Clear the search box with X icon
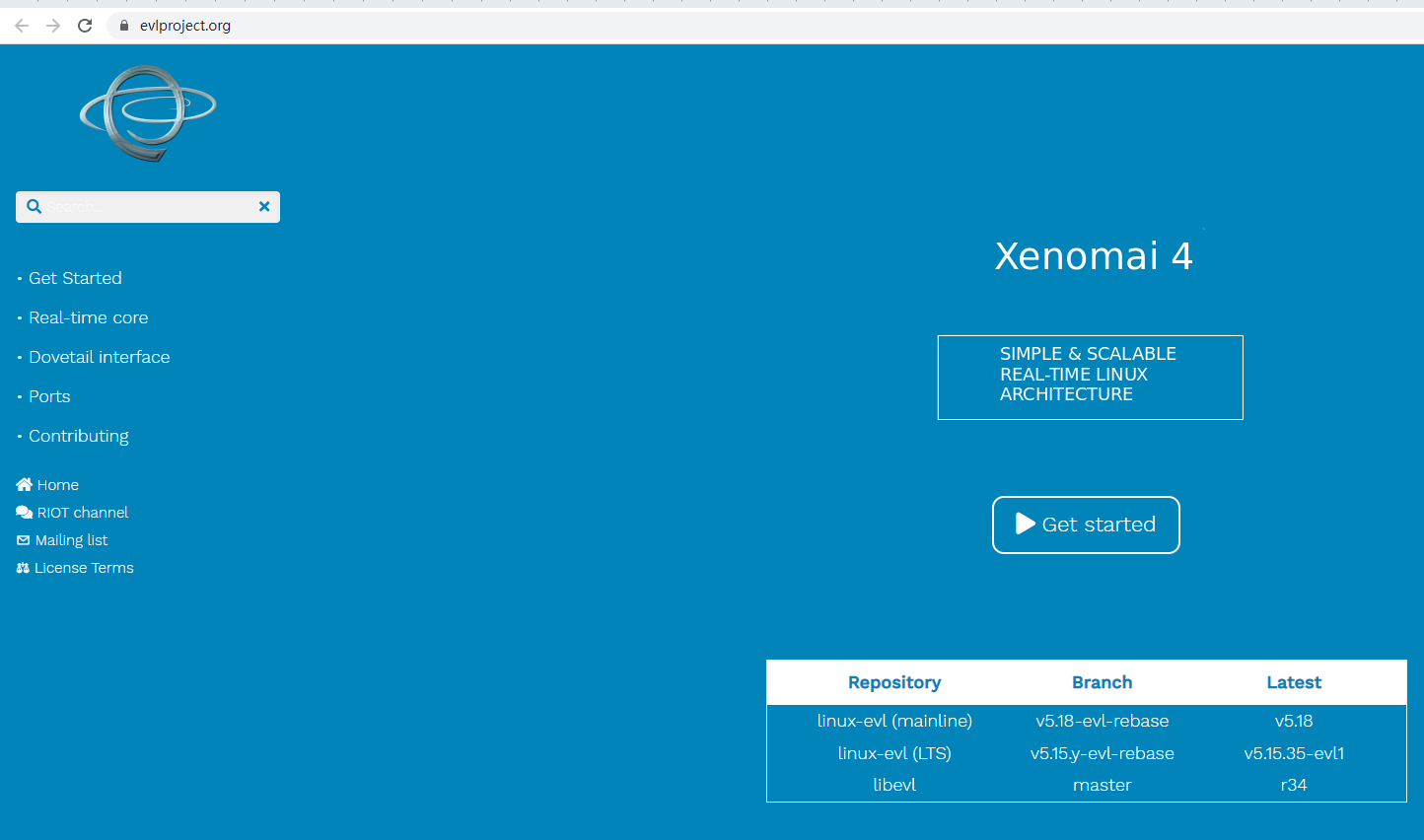Screen dimensions: 1424x840 click(x=264, y=206)
